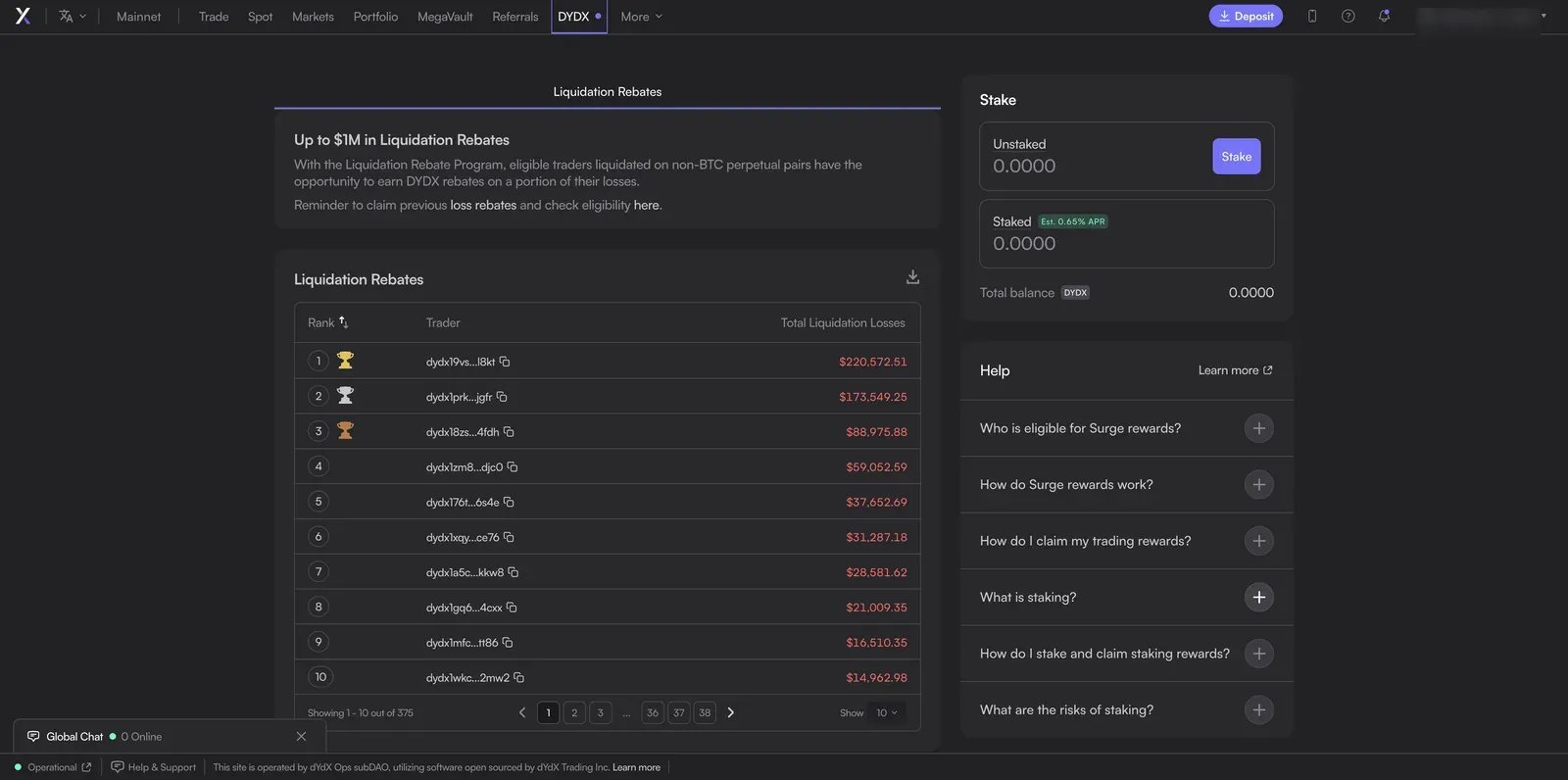The height and width of the screenshot is (780, 1568).
Task: Go to page 38 of table
Action: pos(705,712)
